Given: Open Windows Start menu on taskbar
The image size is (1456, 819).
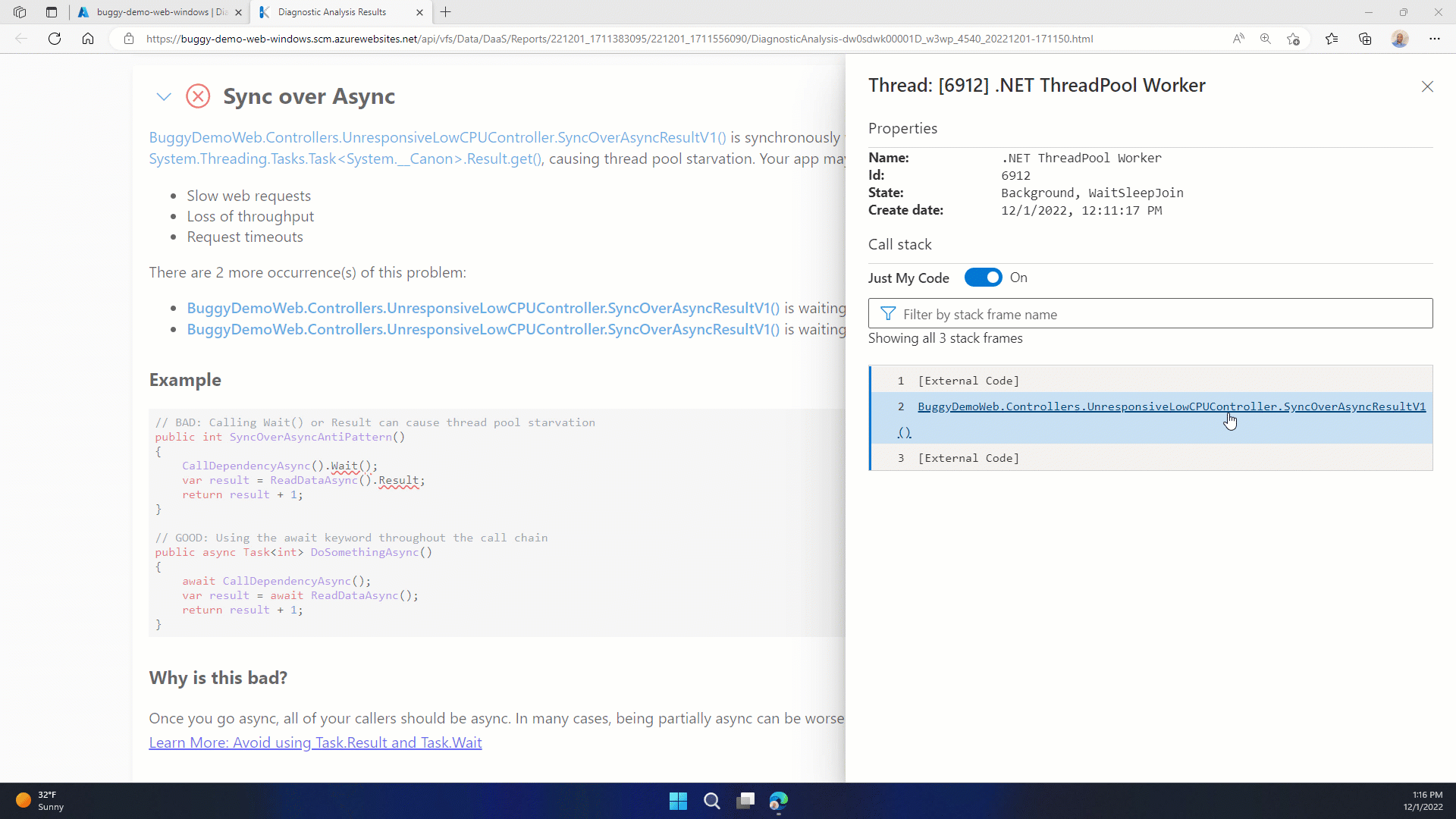Looking at the screenshot, I should pos(678,801).
